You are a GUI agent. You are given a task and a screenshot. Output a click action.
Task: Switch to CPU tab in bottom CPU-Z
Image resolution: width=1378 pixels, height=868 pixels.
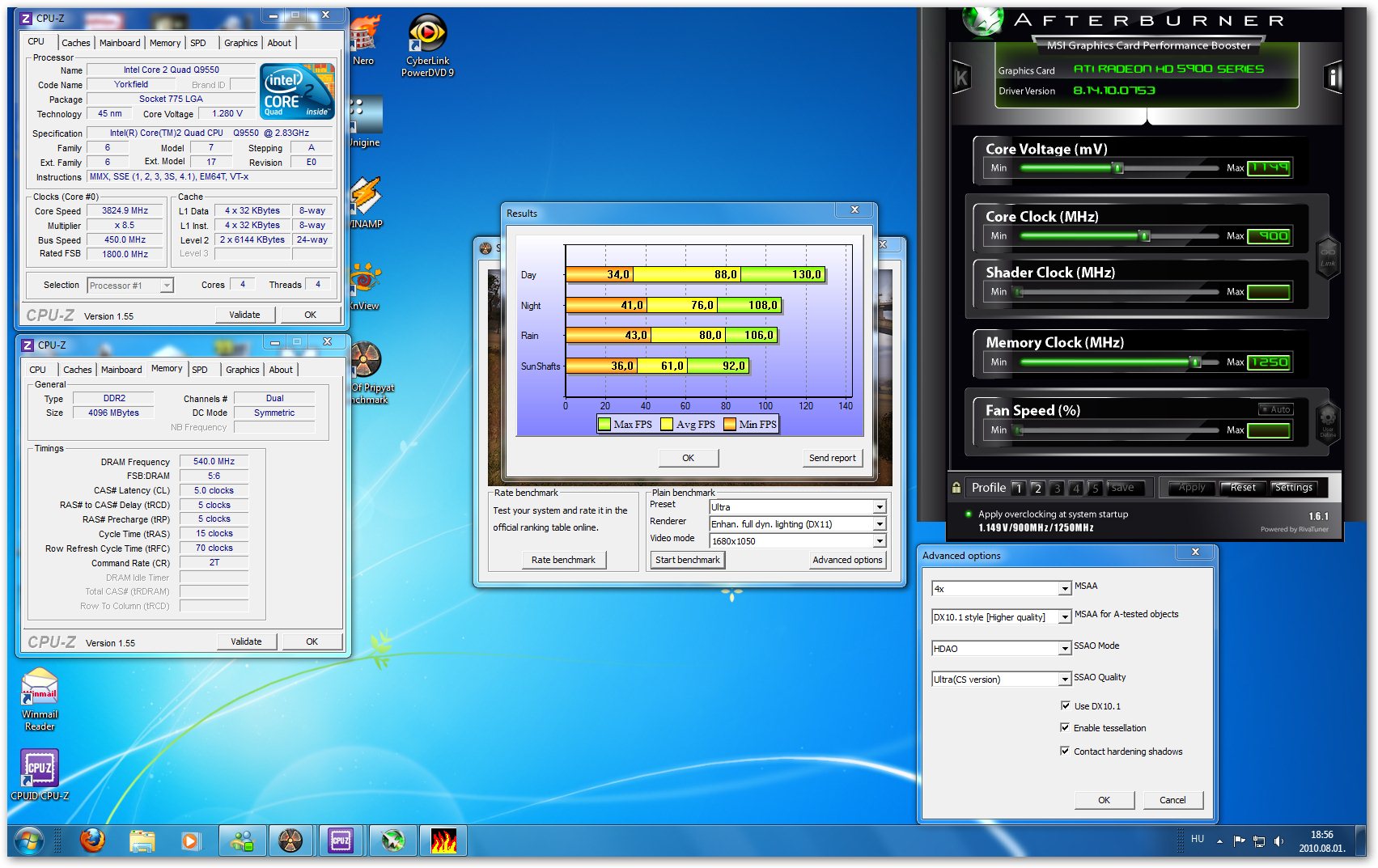(x=38, y=370)
